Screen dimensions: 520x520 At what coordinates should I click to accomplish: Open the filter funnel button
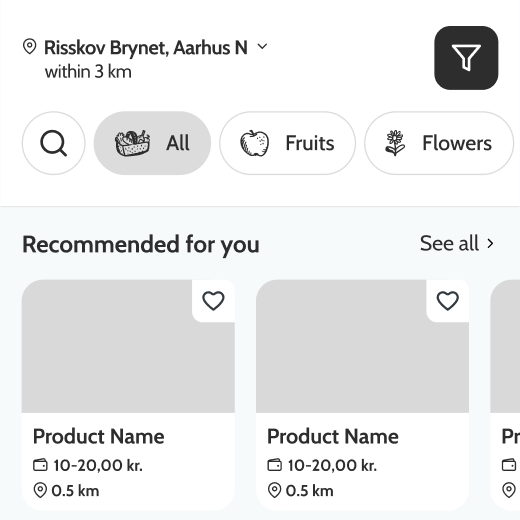pos(466,58)
